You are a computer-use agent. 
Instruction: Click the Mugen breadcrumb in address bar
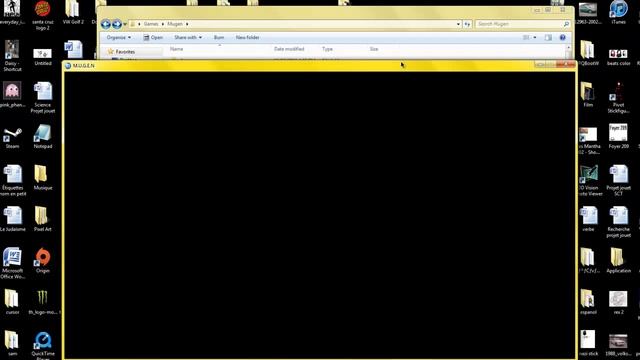coord(175,24)
